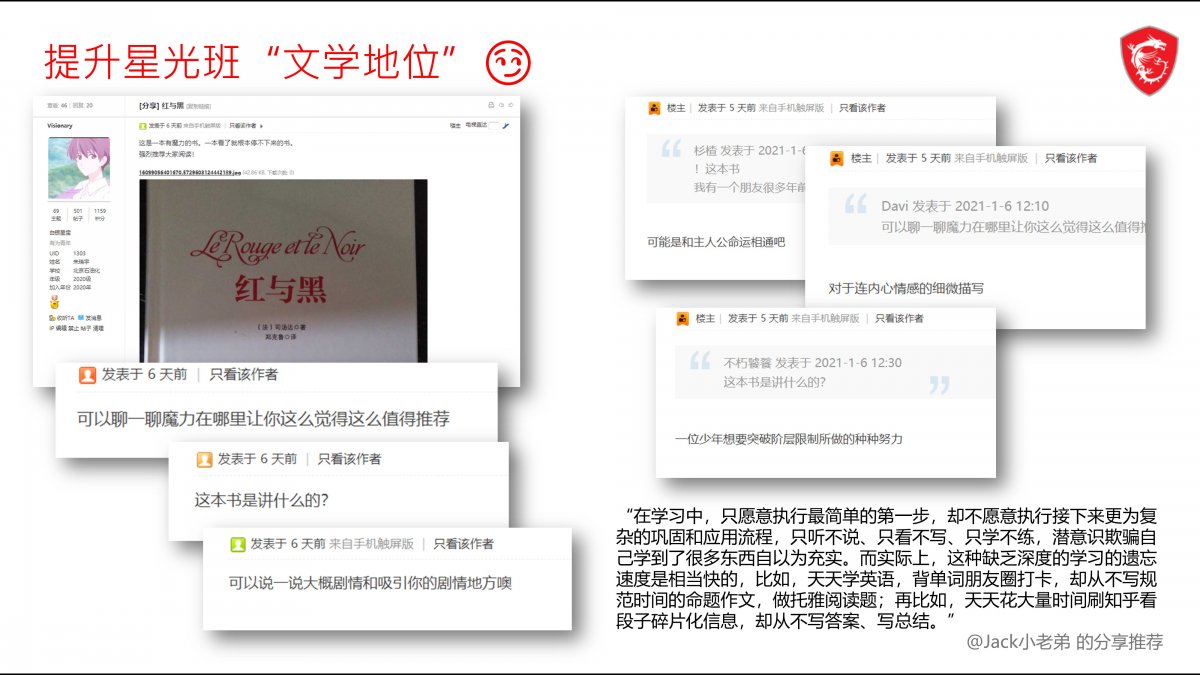Click 楼主 badge icon on reply quoting 杉植

(654, 108)
